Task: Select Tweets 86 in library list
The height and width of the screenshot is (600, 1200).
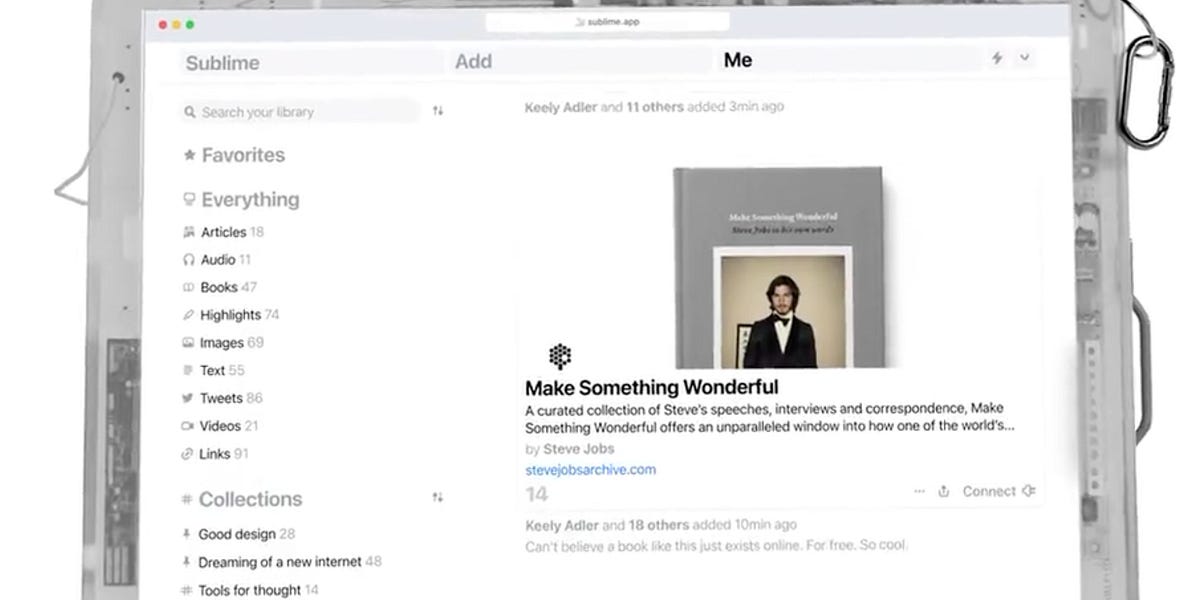Action: 231,398
